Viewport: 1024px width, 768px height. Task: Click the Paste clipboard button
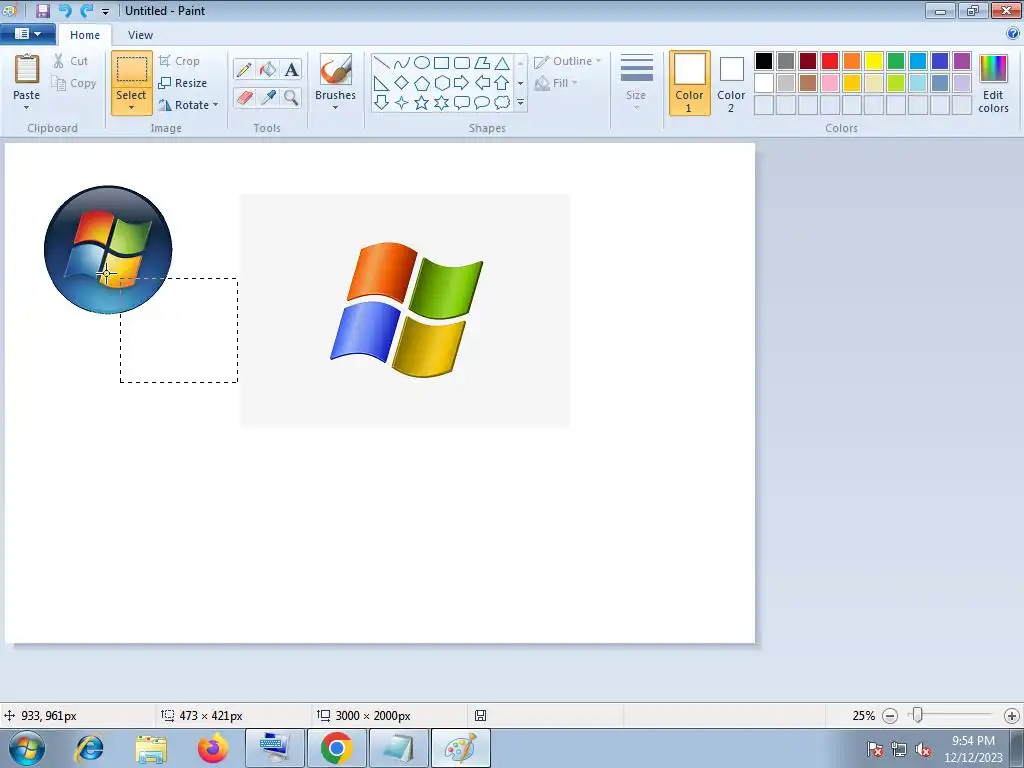tap(27, 77)
